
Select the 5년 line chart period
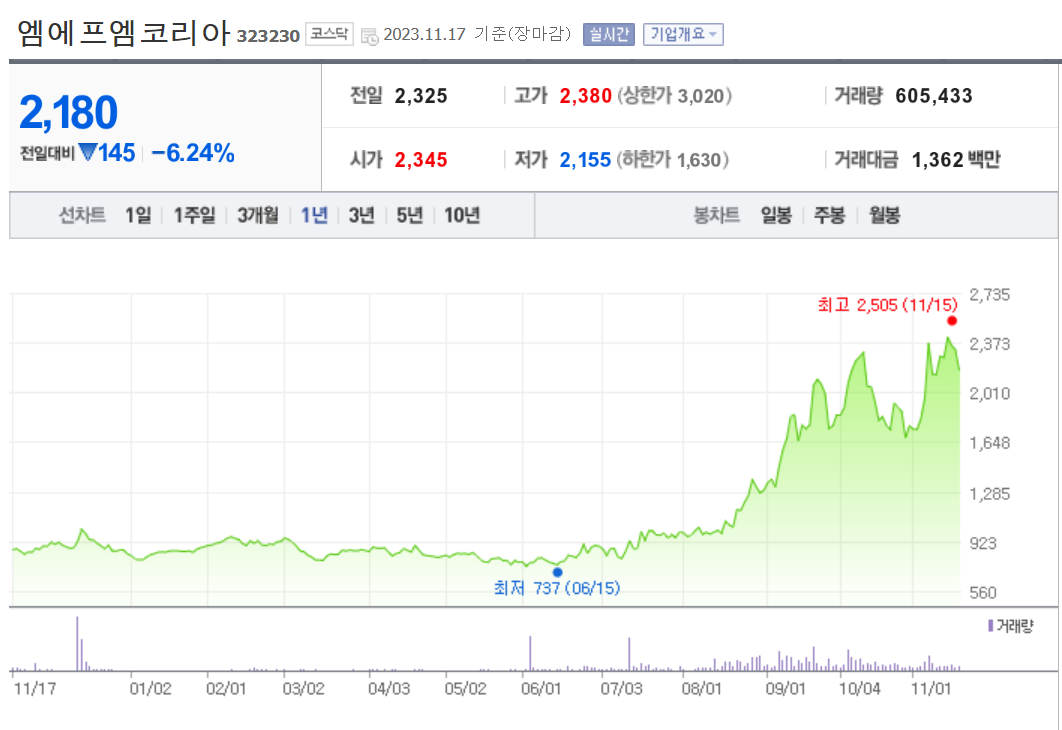[410, 215]
